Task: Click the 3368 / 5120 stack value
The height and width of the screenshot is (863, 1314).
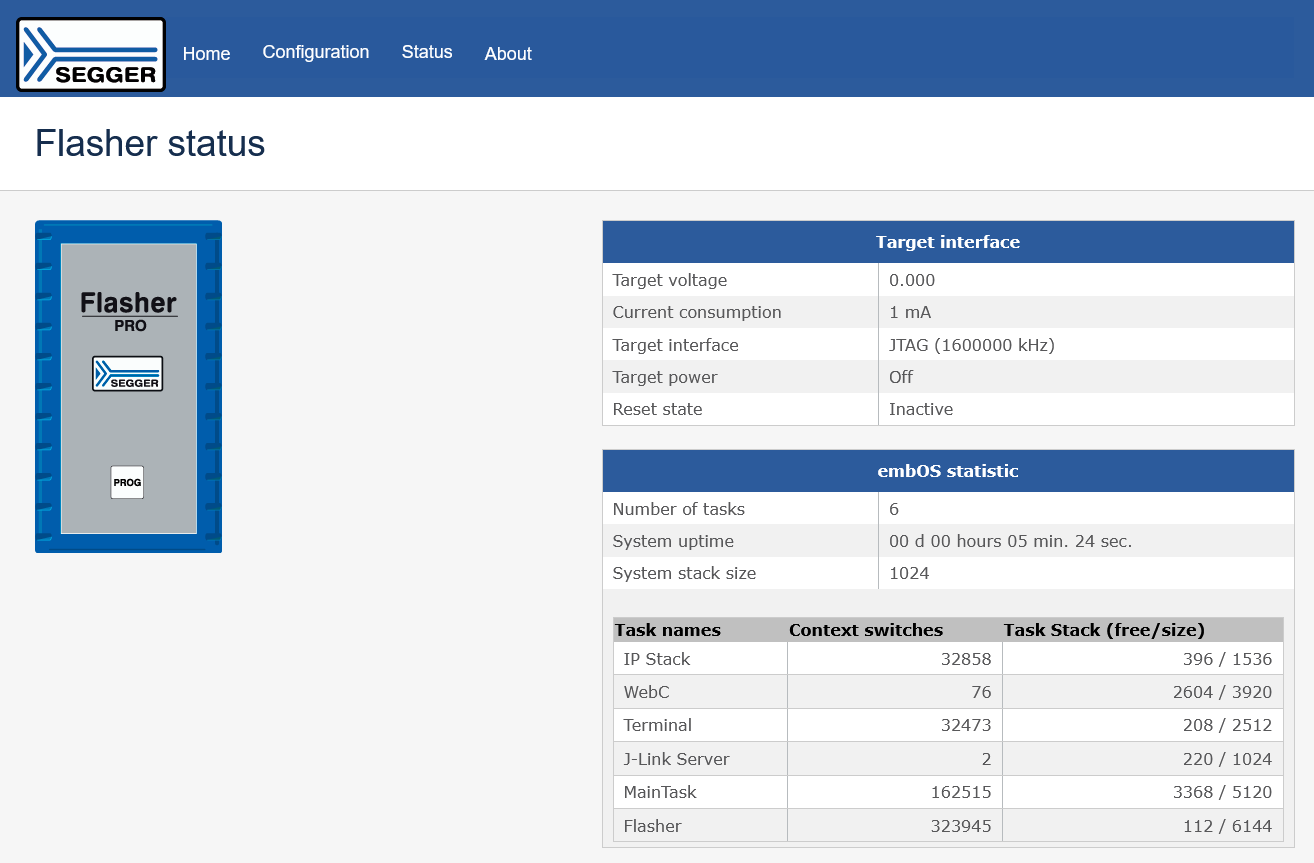Action: pyautogui.click(x=1221, y=792)
